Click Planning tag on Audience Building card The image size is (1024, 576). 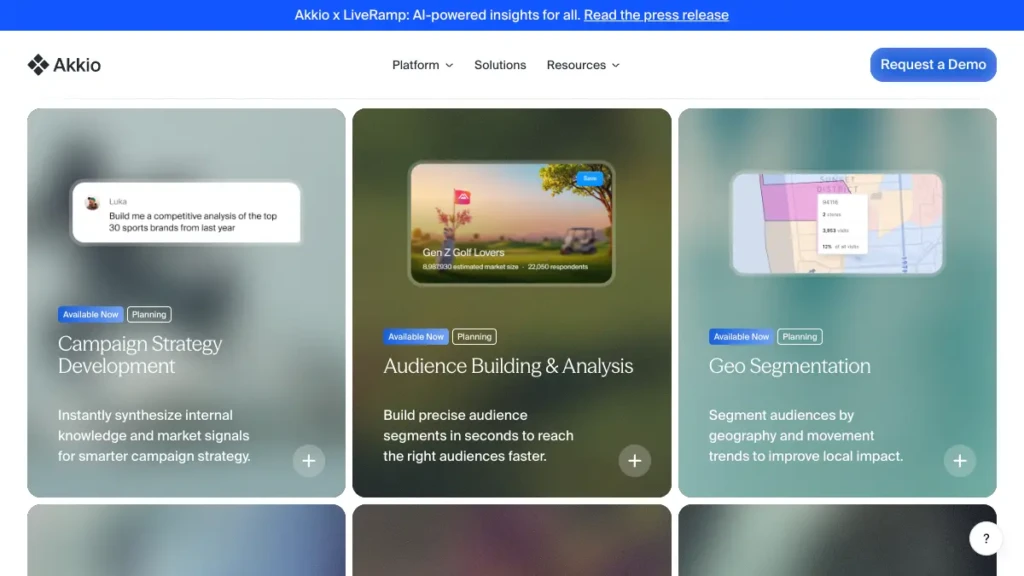pyautogui.click(x=474, y=336)
